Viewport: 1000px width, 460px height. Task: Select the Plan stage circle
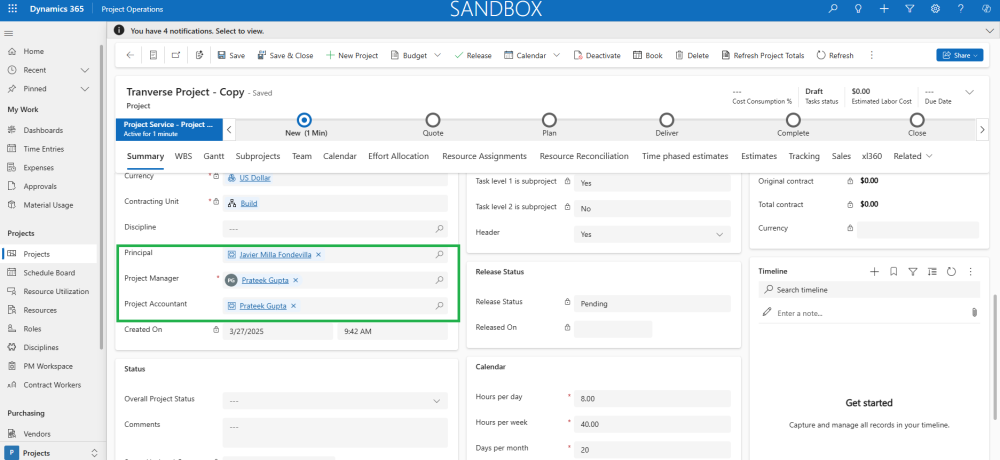click(x=549, y=120)
